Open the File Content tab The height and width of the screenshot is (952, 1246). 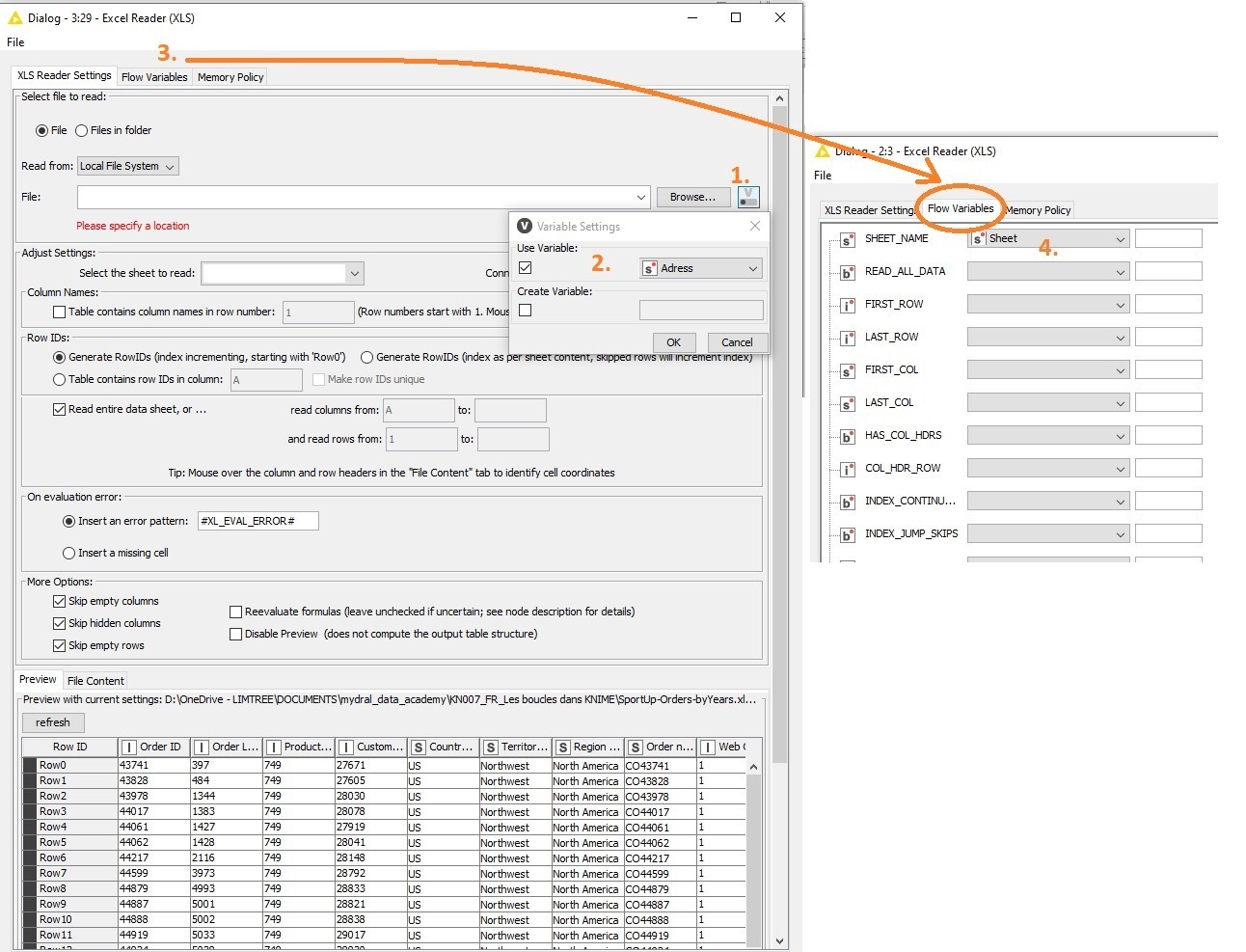[x=95, y=680]
